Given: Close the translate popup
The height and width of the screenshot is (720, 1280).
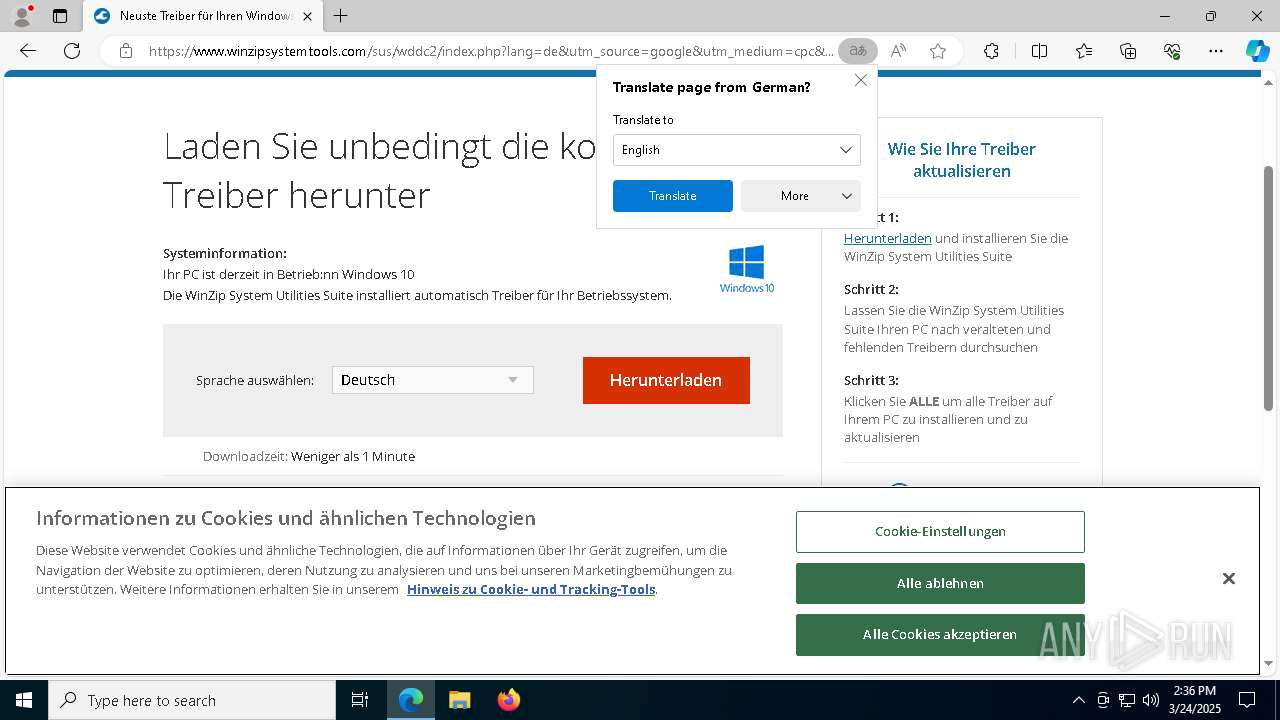Looking at the screenshot, I should (861, 80).
